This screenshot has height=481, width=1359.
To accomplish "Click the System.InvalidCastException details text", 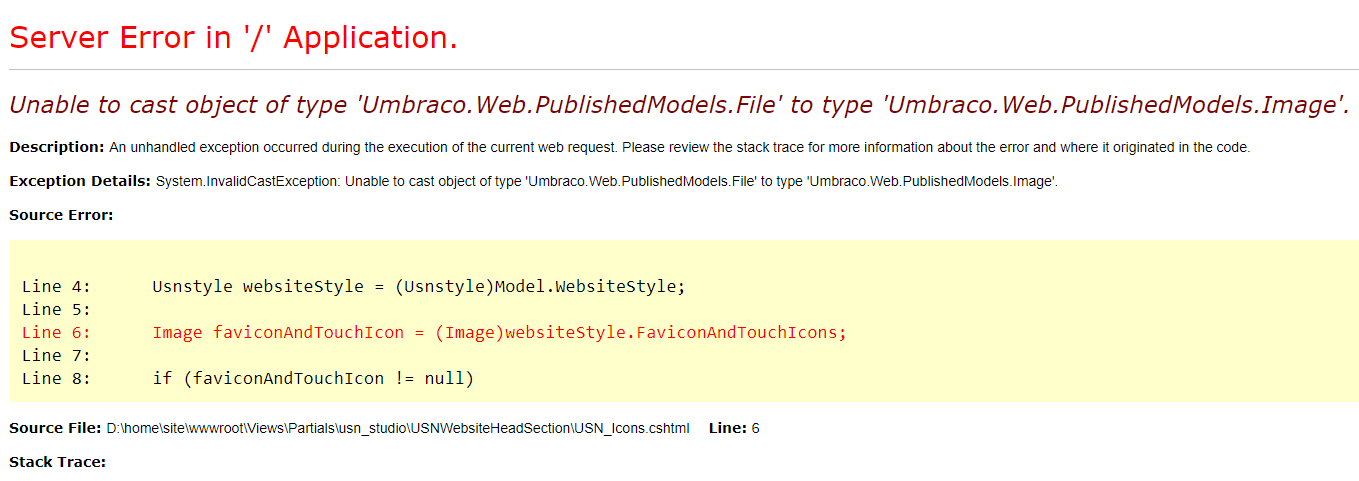I will pyautogui.click(x=606, y=181).
